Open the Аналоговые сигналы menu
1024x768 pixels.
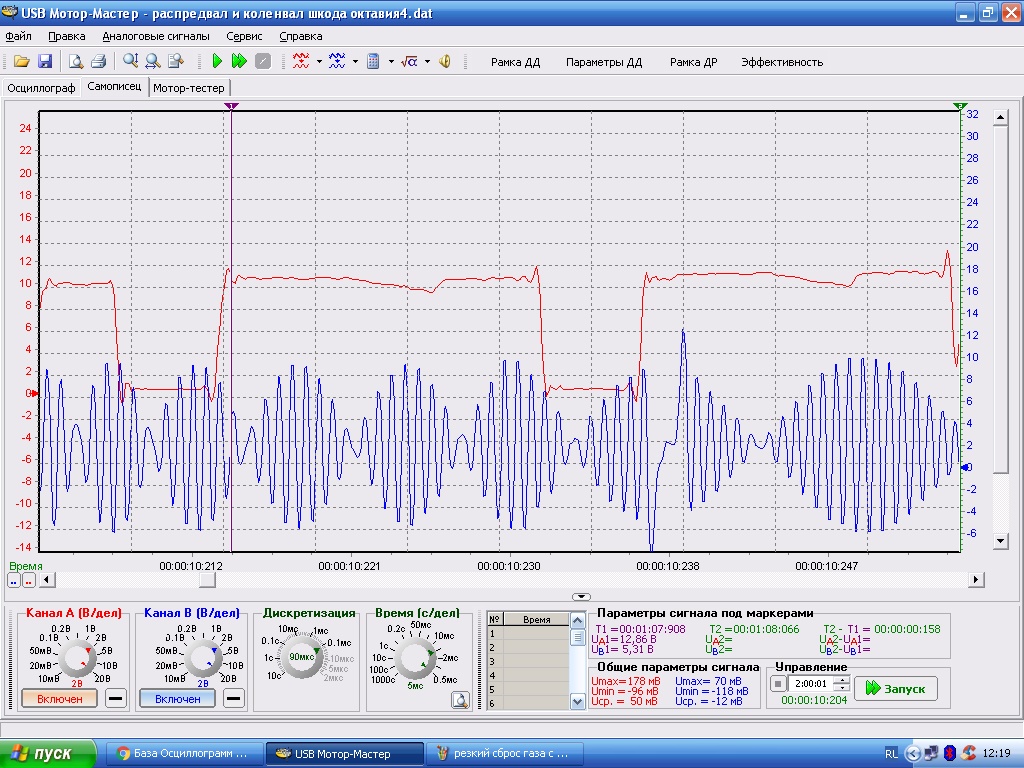coord(156,36)
